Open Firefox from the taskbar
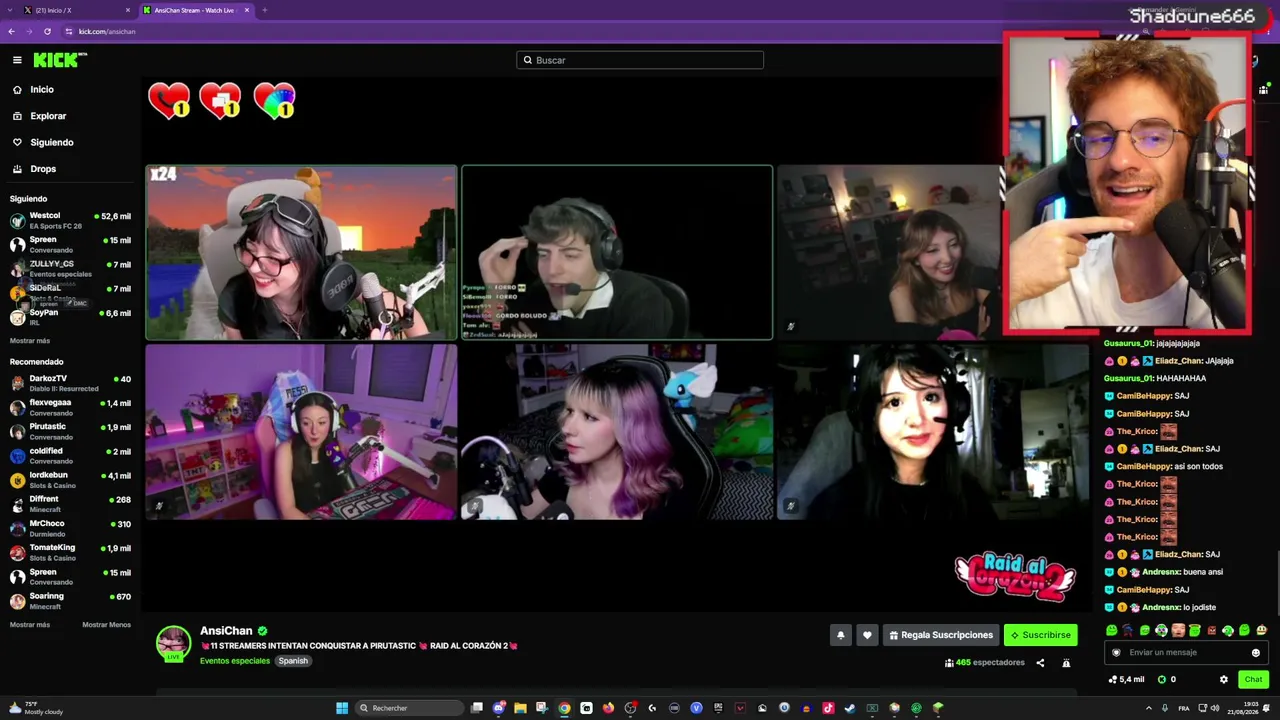The image size is (1280, 720). click(608, 708)
